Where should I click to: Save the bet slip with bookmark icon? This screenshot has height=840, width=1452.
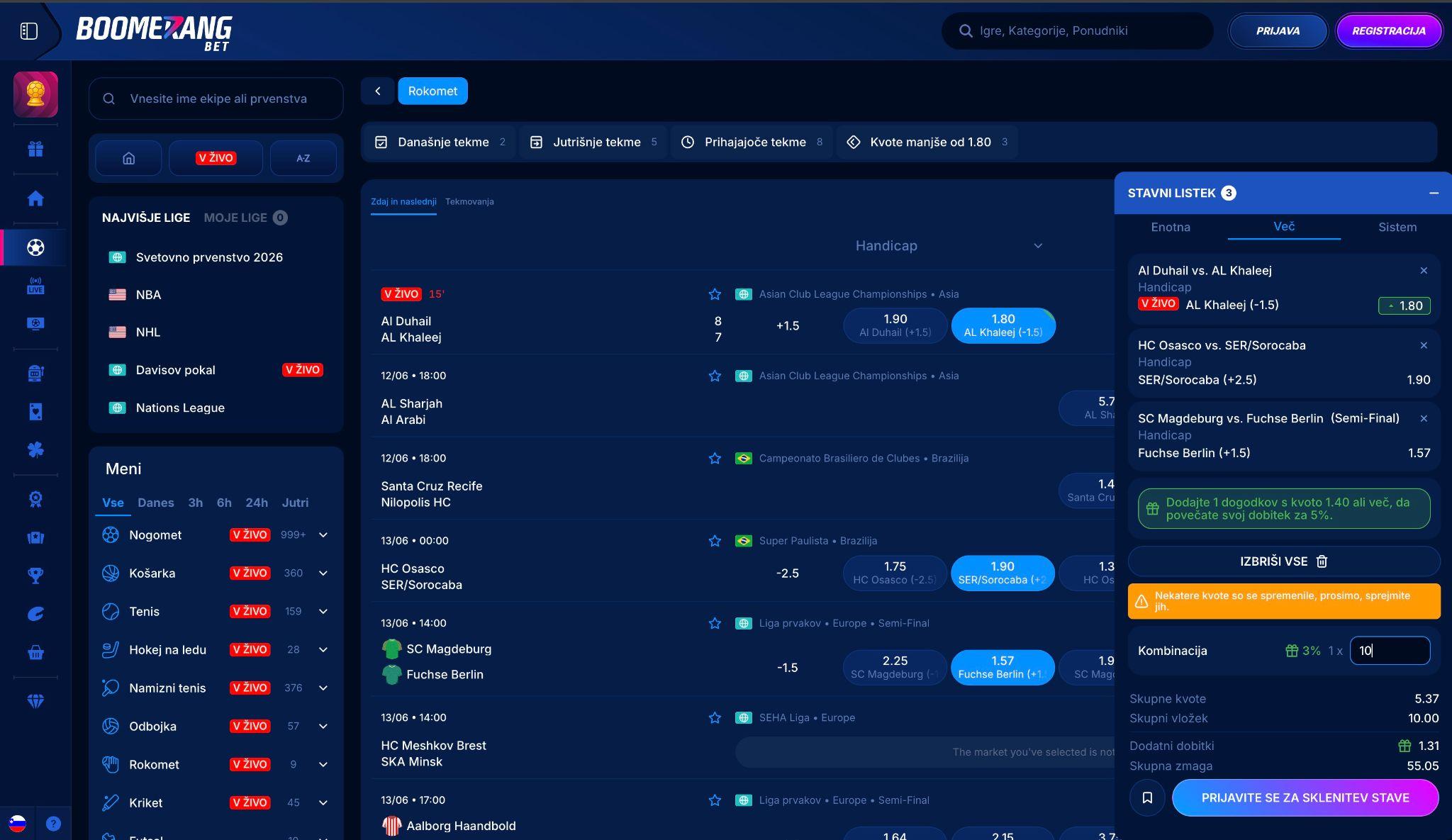pos(1147,798)
